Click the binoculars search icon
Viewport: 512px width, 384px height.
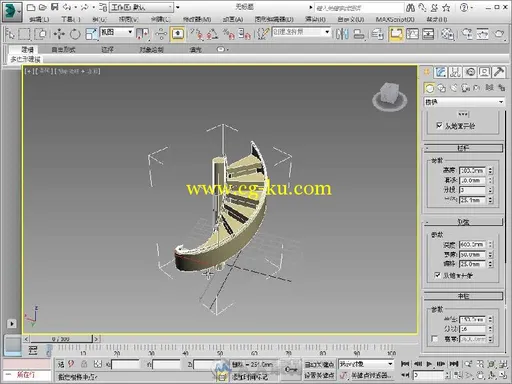411,7
